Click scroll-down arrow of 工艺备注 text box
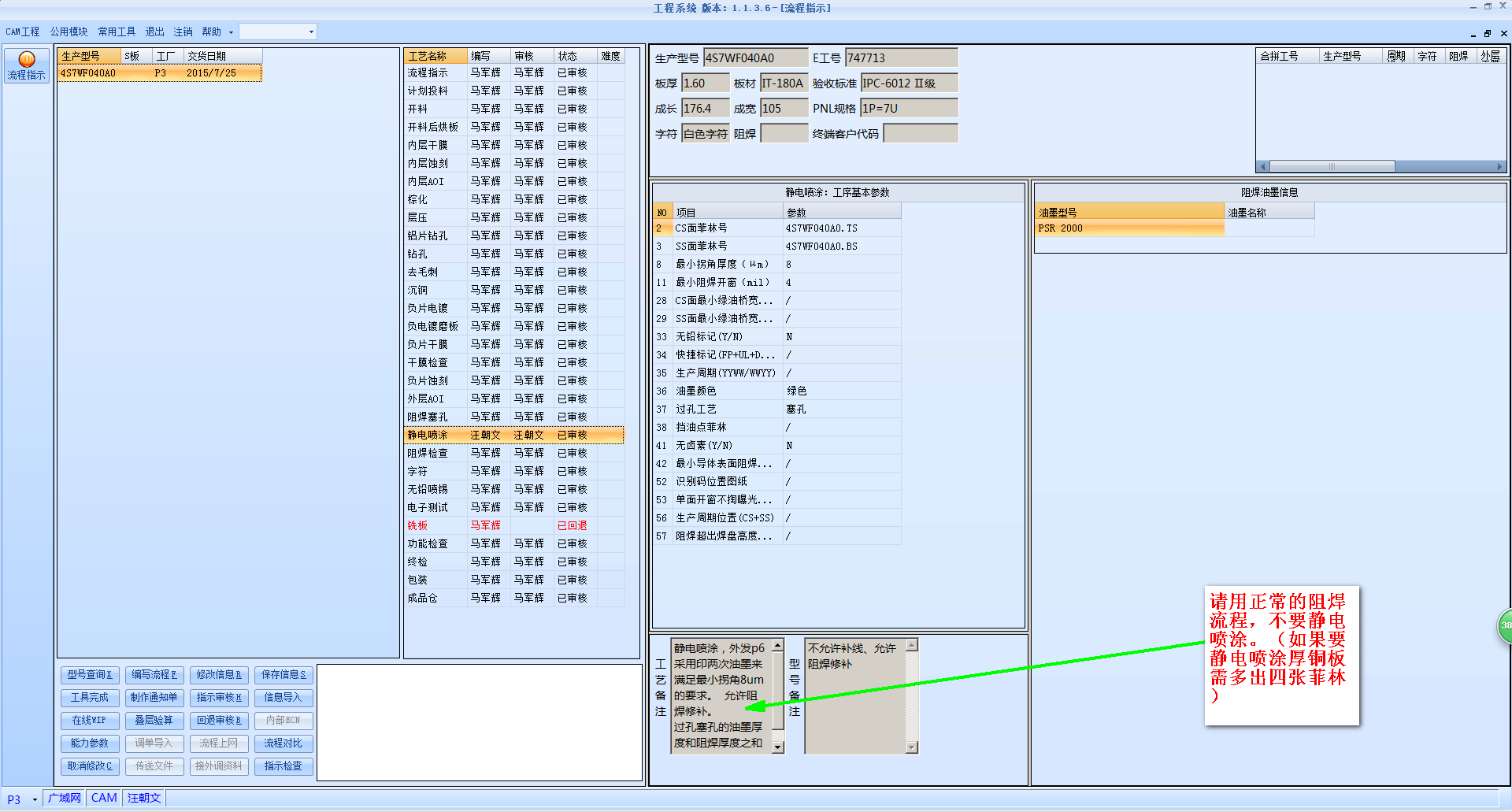 [778, 747]
